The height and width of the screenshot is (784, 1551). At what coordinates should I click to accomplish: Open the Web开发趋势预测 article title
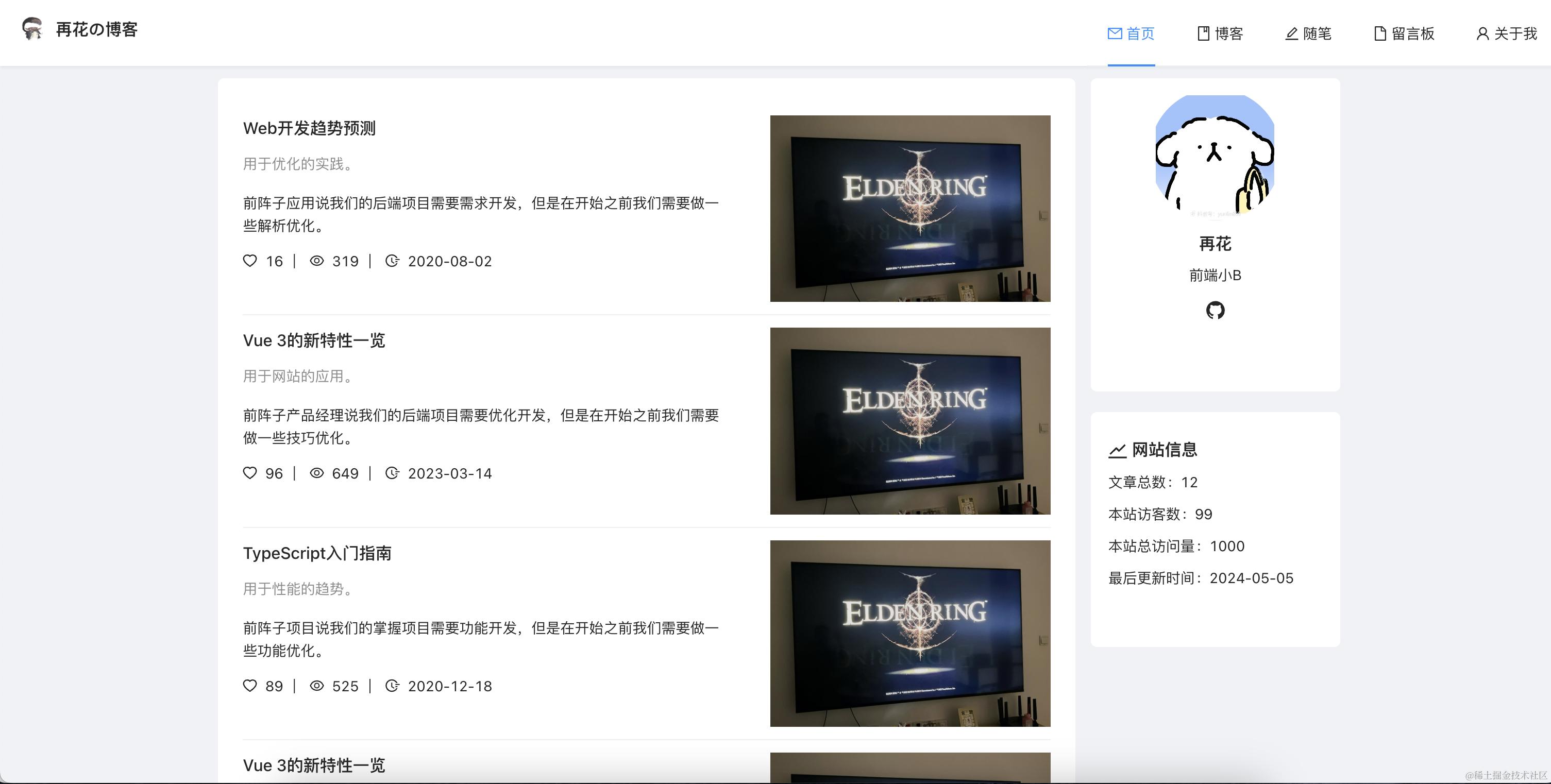(309, 128)
